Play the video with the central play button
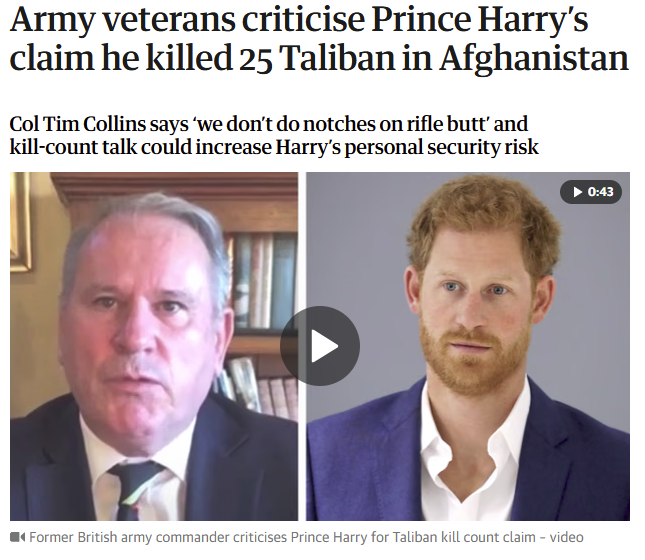 (320, 346)
